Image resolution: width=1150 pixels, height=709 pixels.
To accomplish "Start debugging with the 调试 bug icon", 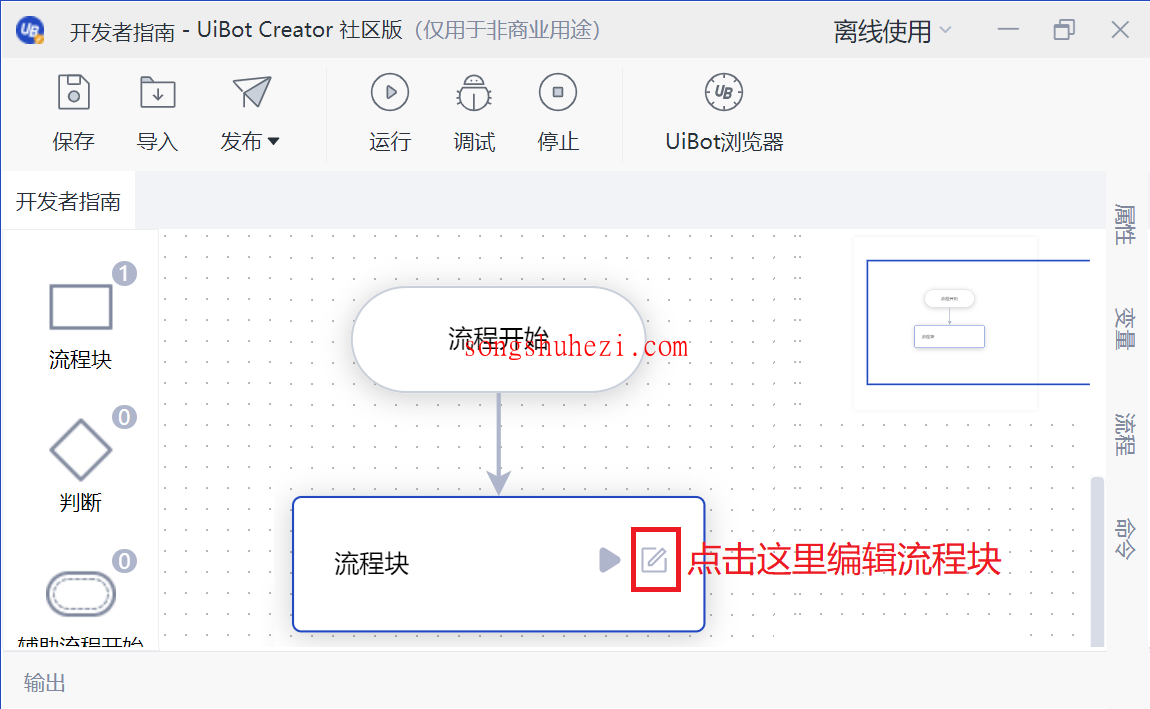I will coord(474,92).
